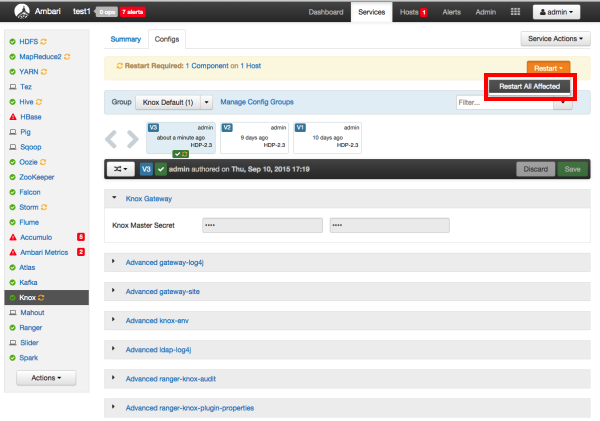600x421 pixels.
Task: Click the Discard button
Action: point(535,169)
